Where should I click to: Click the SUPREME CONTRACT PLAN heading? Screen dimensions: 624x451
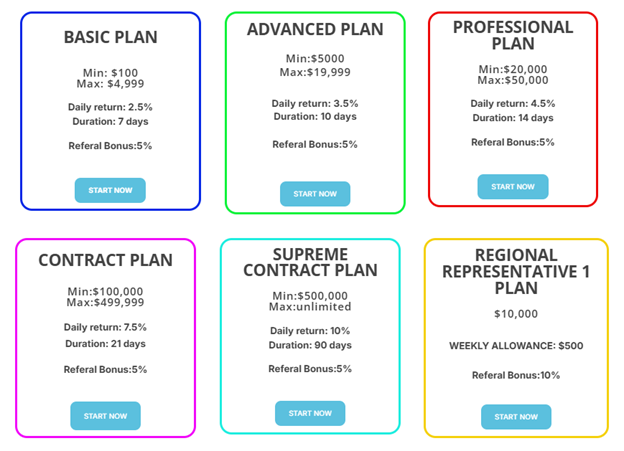pos(310,262)
